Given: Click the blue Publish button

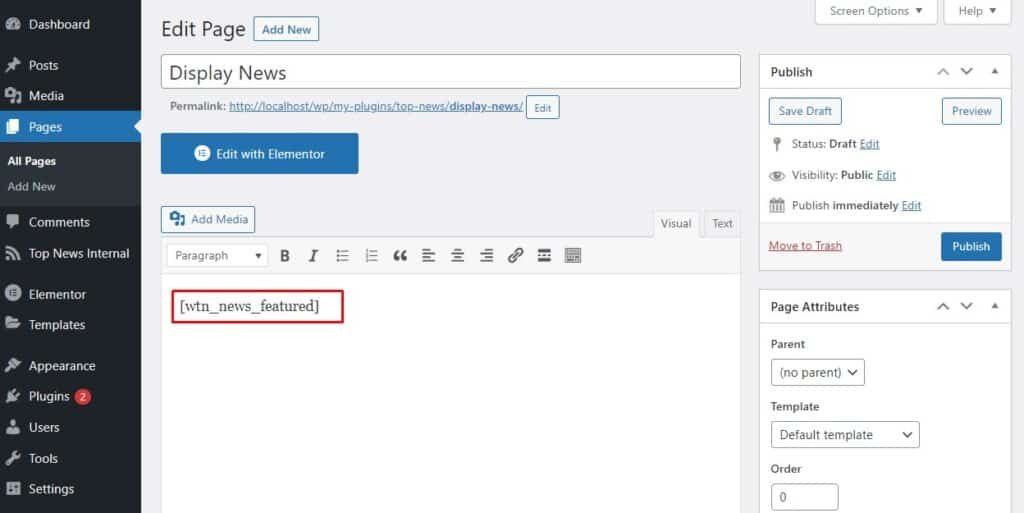Looking at the screenshot, I should click(971, 246).
